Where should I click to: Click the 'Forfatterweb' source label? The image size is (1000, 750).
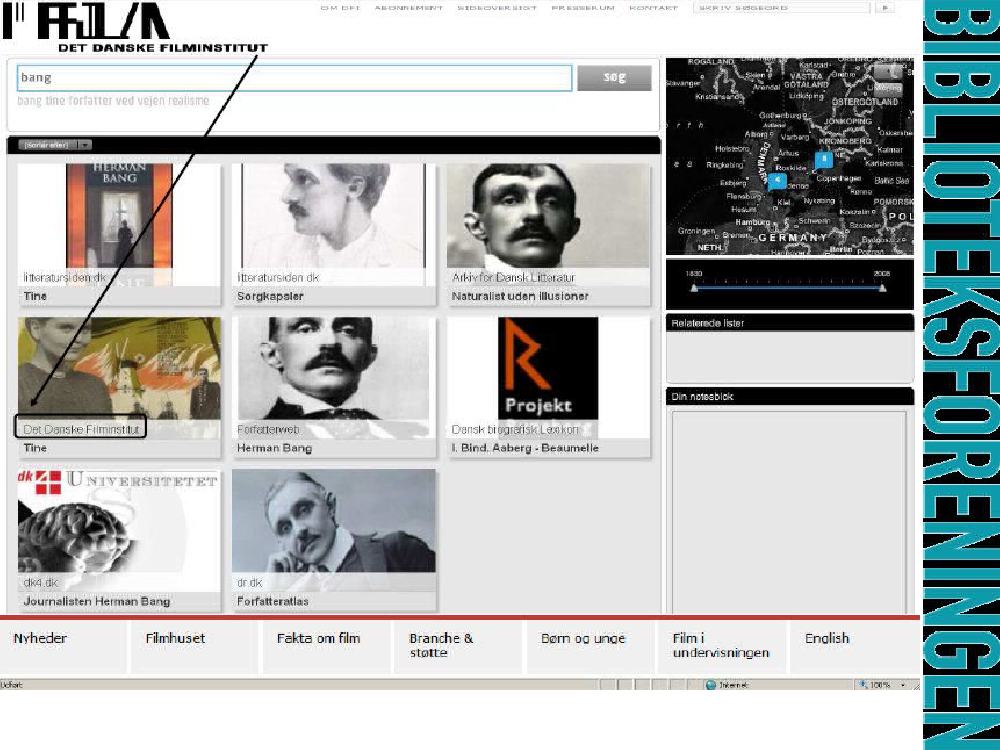pos(268,430)
